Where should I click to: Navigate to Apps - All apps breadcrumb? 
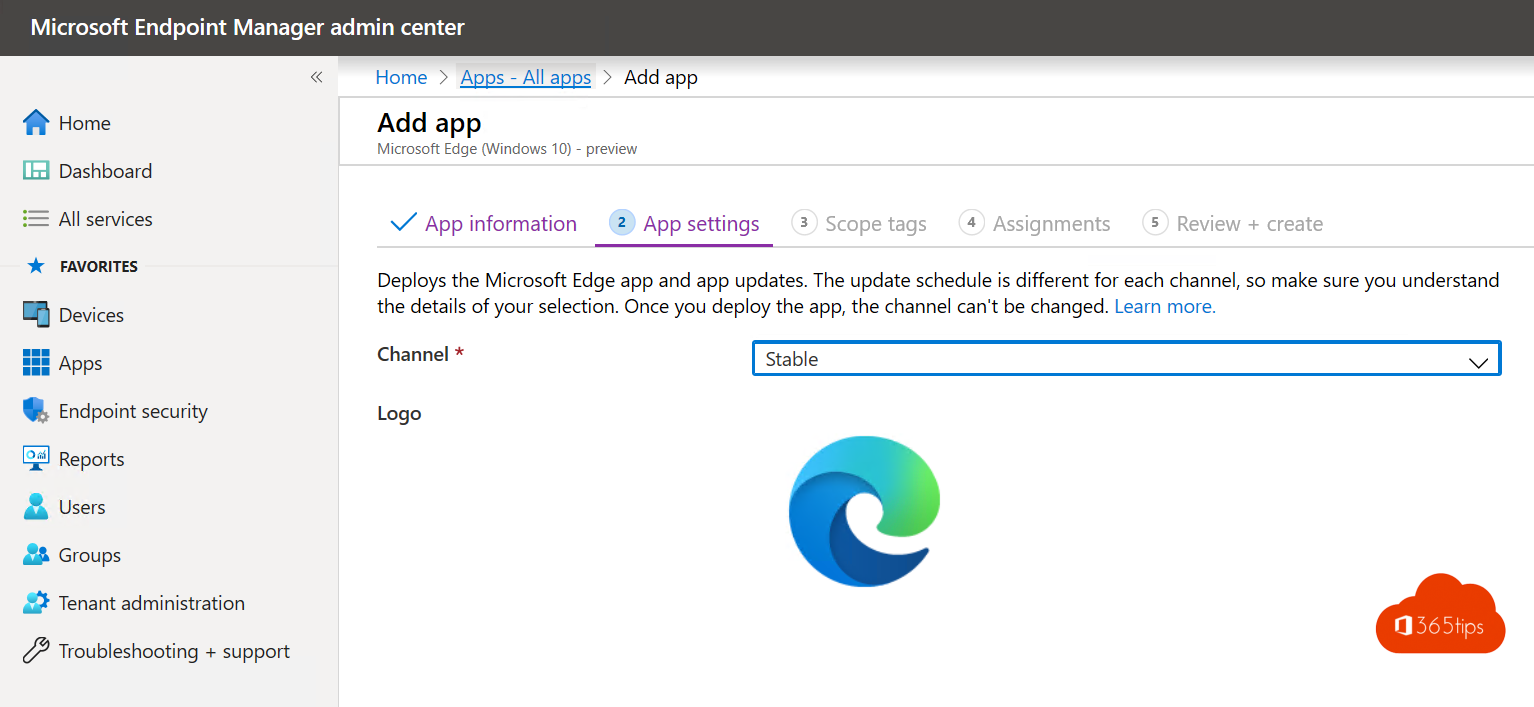pyautogui.click(x=526, y=77)
